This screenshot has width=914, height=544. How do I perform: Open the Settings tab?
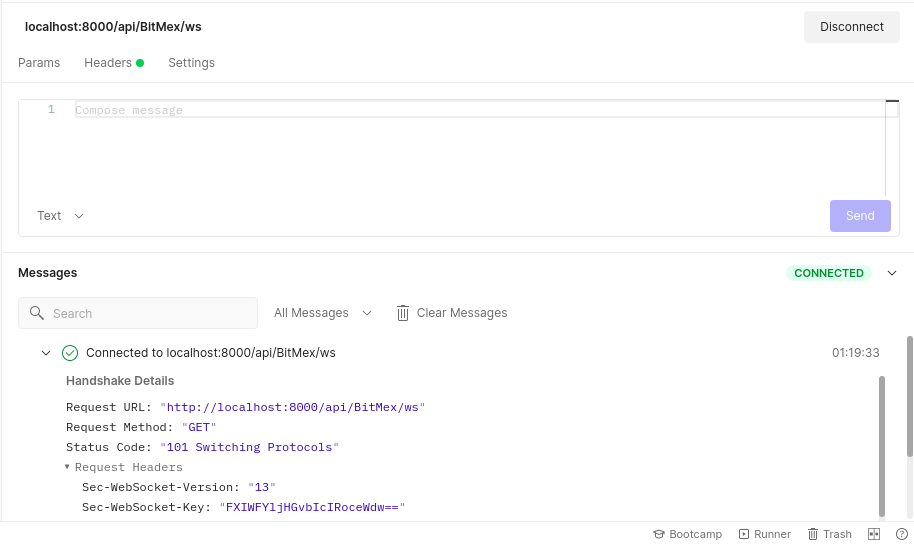coord(191,63)
